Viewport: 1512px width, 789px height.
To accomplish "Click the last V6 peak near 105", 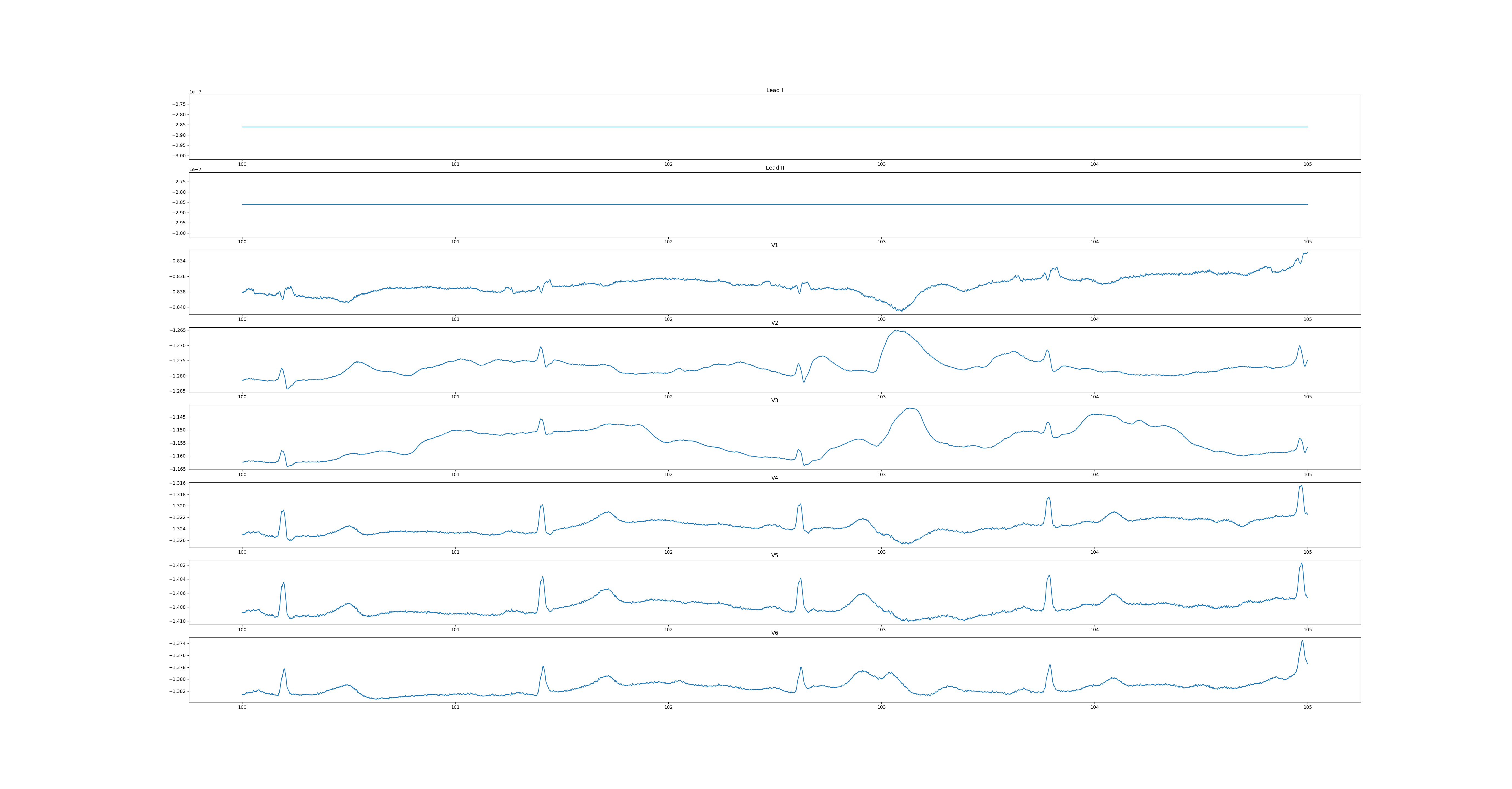I will click(1302, 642).
